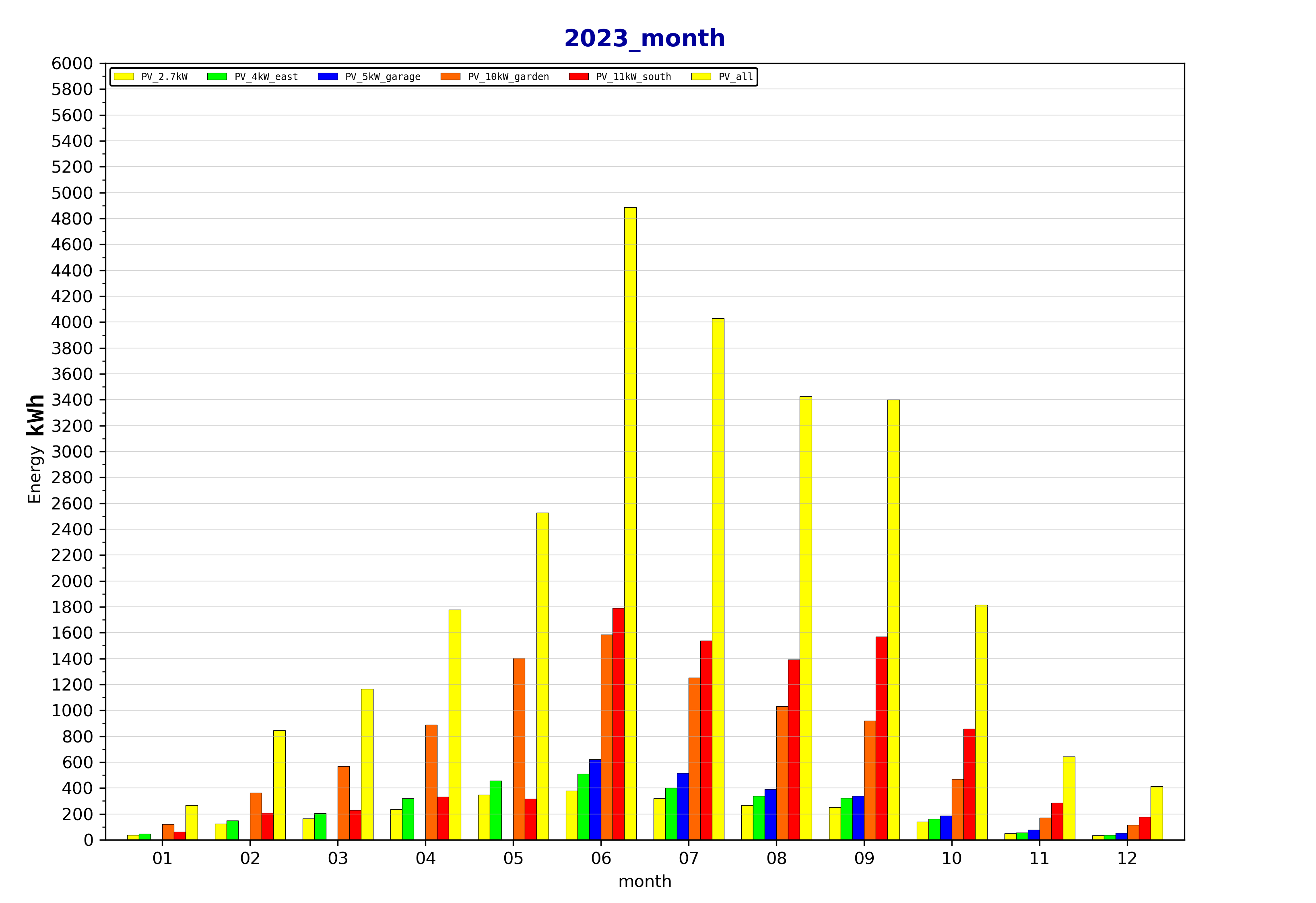Click the x-axis tick label 12
The image size is (1316, 903).
click(1127, 859)
